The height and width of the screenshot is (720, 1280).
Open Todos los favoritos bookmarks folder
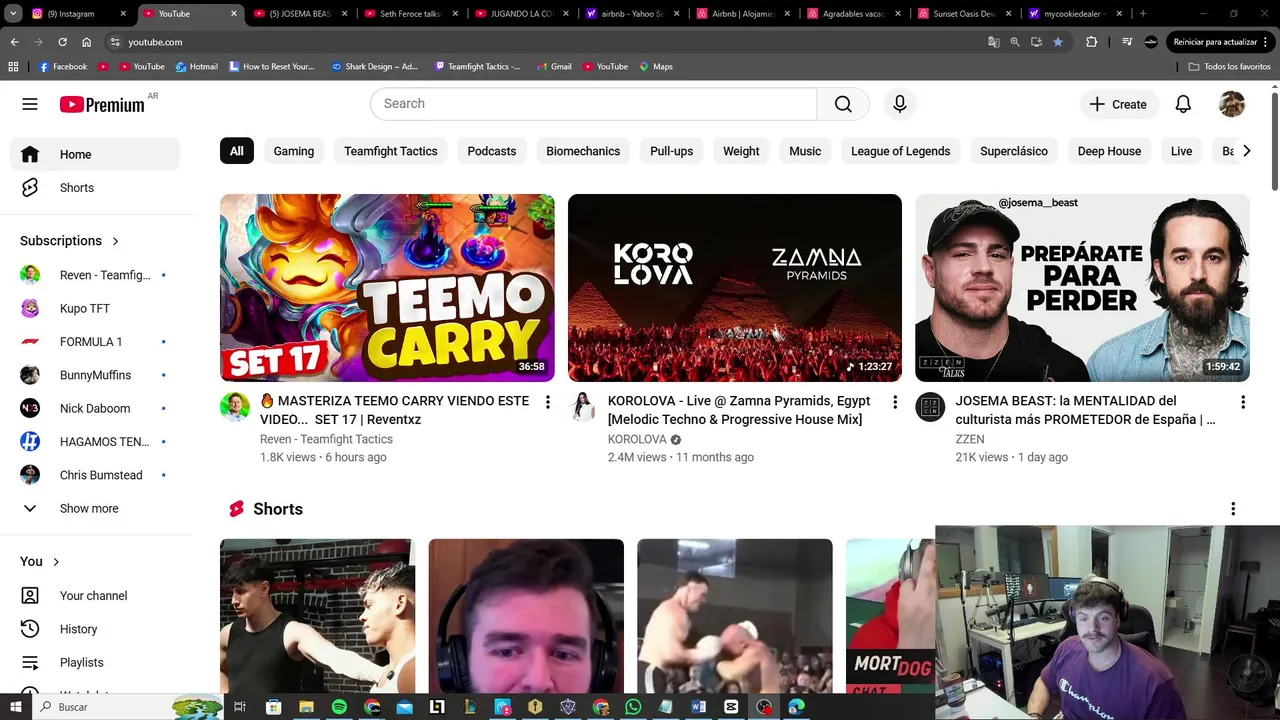[1229, 66]
